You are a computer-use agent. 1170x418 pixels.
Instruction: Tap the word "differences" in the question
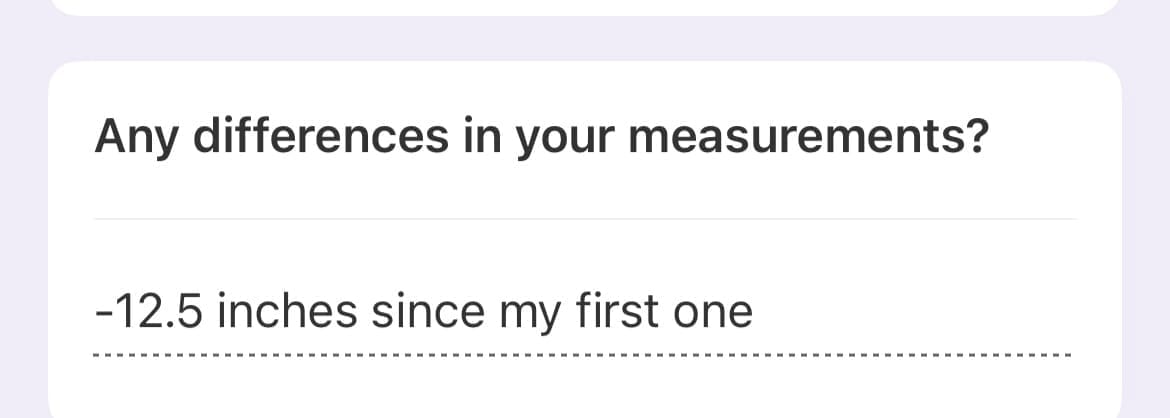320,138
